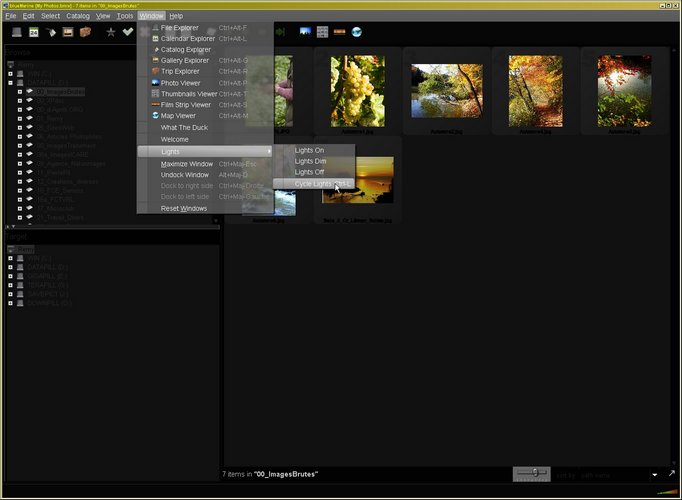Screen dimensions: 682x500
Task: Select Lights Dim option
Action: [x=310, y=161]
